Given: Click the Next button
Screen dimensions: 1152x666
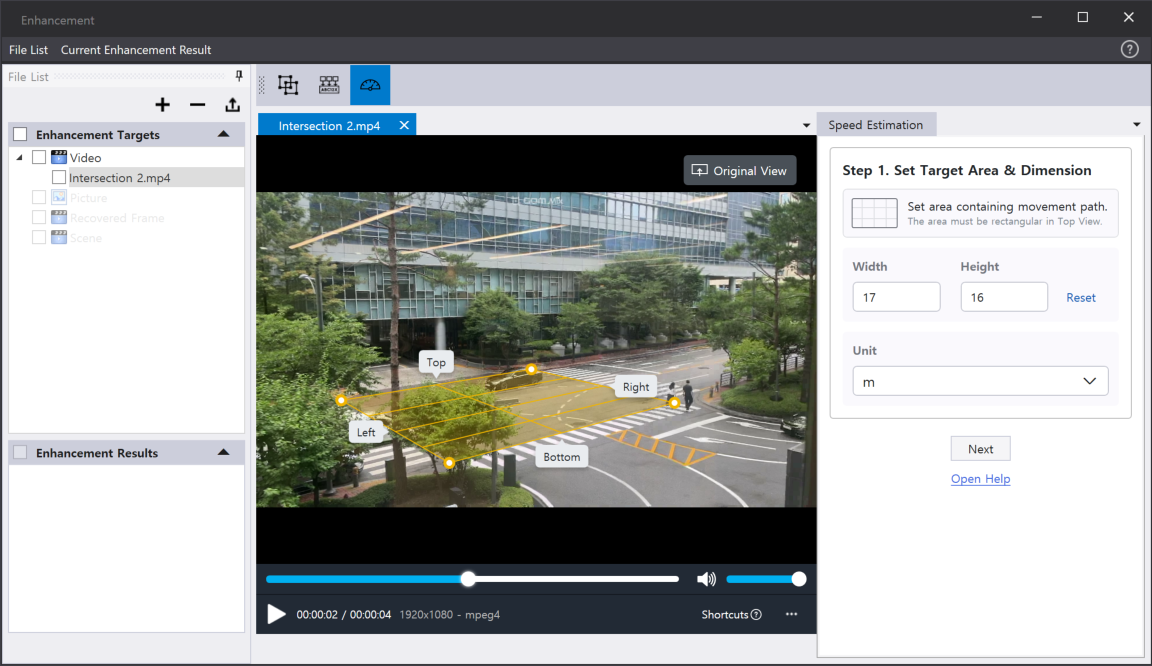Looking at the screenshot, I should click(980, 449).
